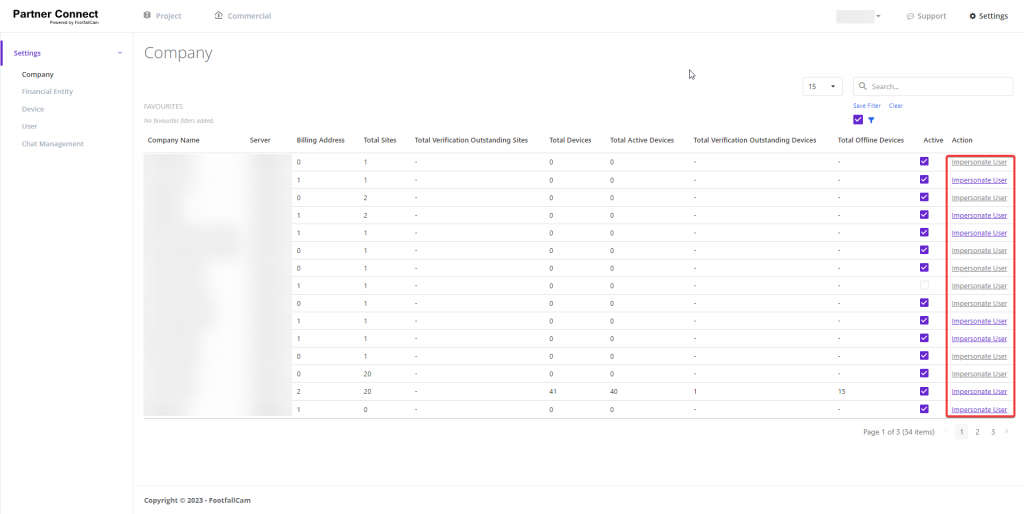The image size is (1024, 514).
Task: Enable the unchecked Active checkbox in the table
Action: [924, 285]
